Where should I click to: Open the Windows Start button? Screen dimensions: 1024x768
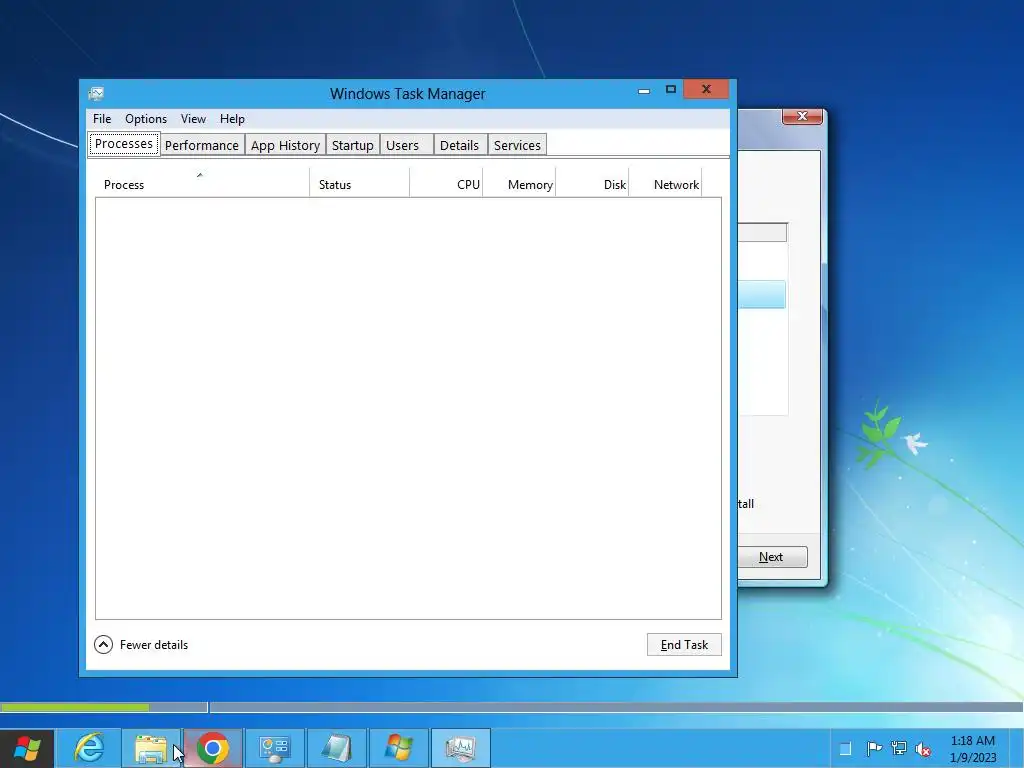[x=27, y=748]
